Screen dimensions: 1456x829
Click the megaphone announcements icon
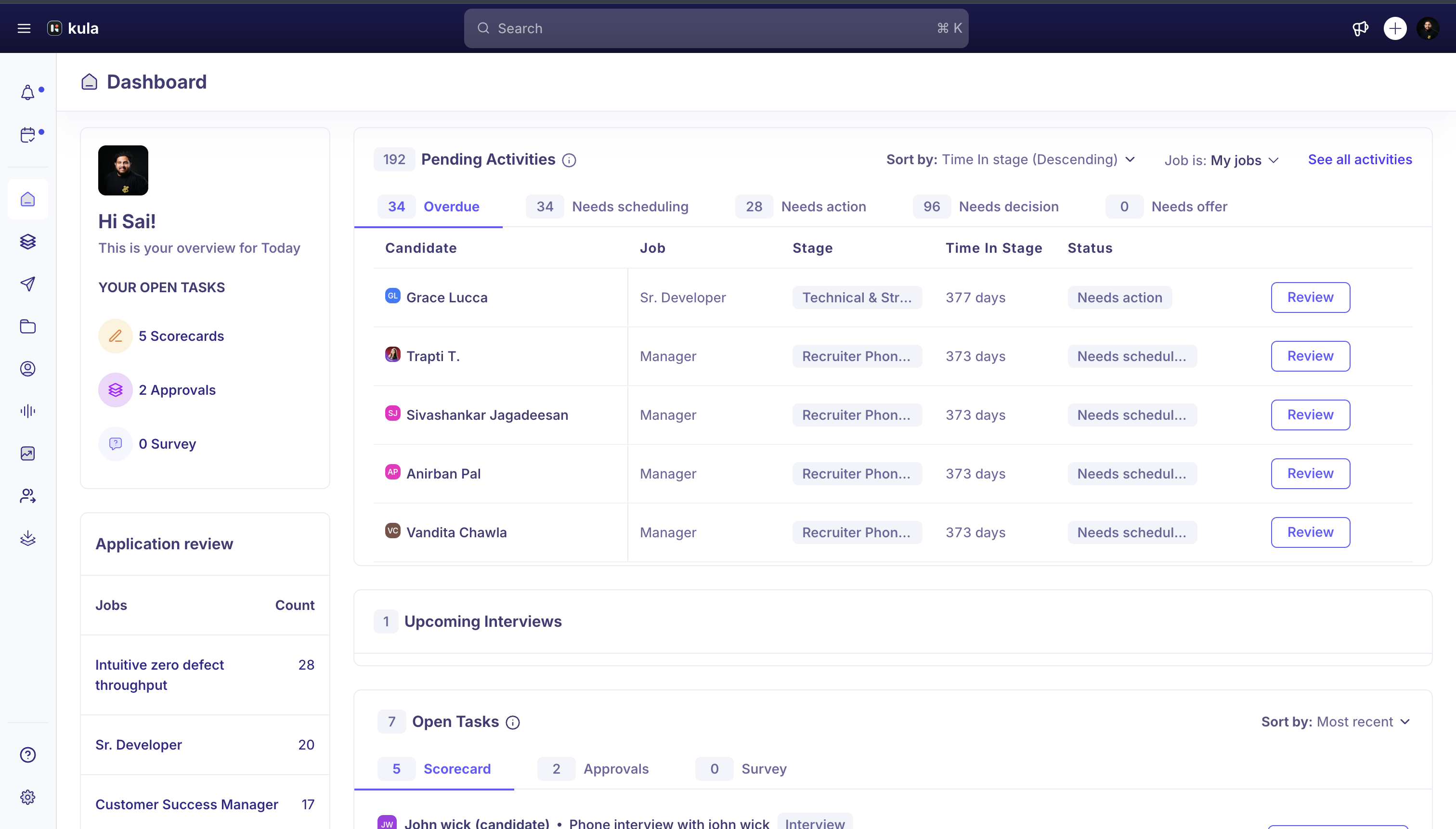pos(1360,28)
